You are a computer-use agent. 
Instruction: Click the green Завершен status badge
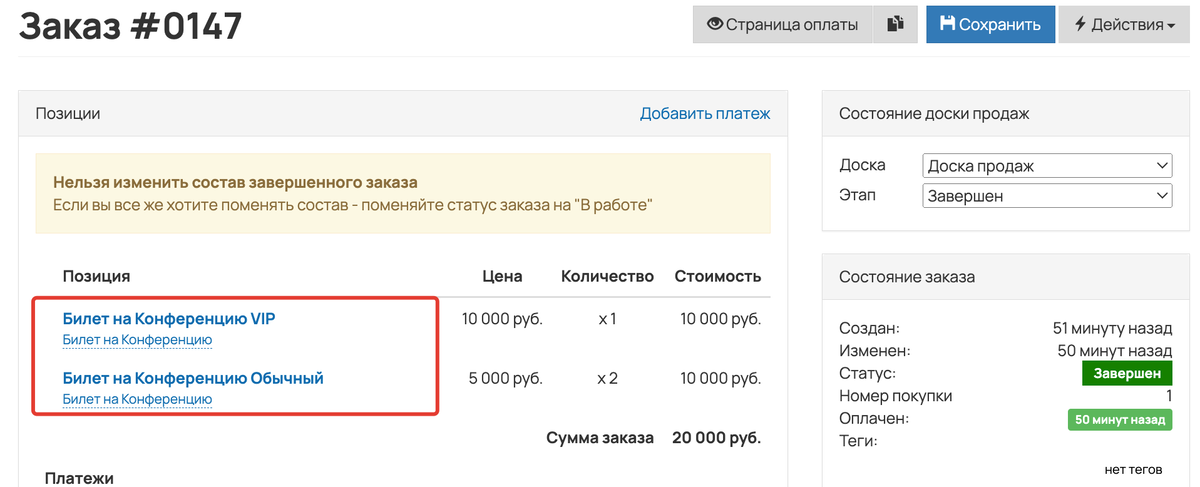pyautogui.click(x=1126, y=374)
